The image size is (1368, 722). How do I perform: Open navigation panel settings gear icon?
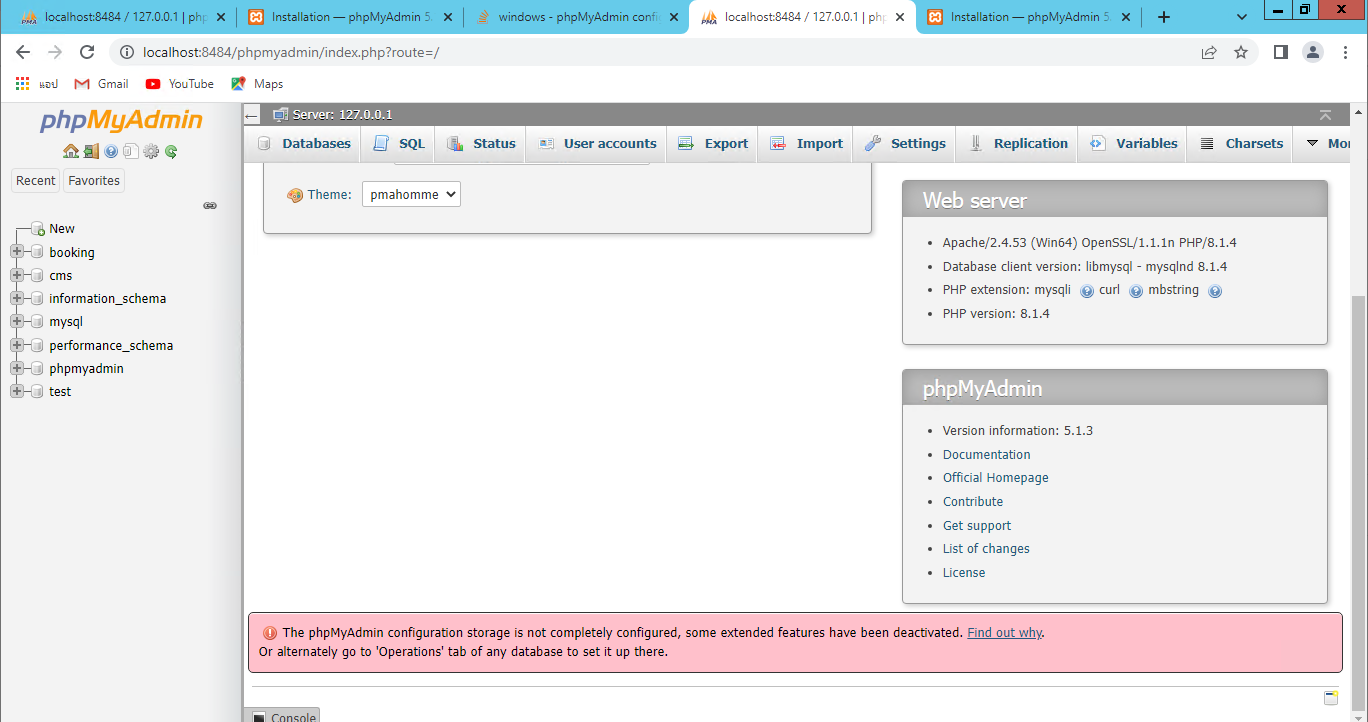point(151,152)
